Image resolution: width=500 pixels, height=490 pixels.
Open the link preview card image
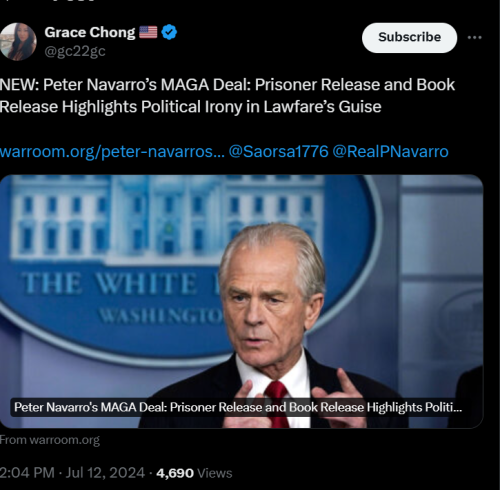click(242, 301)
